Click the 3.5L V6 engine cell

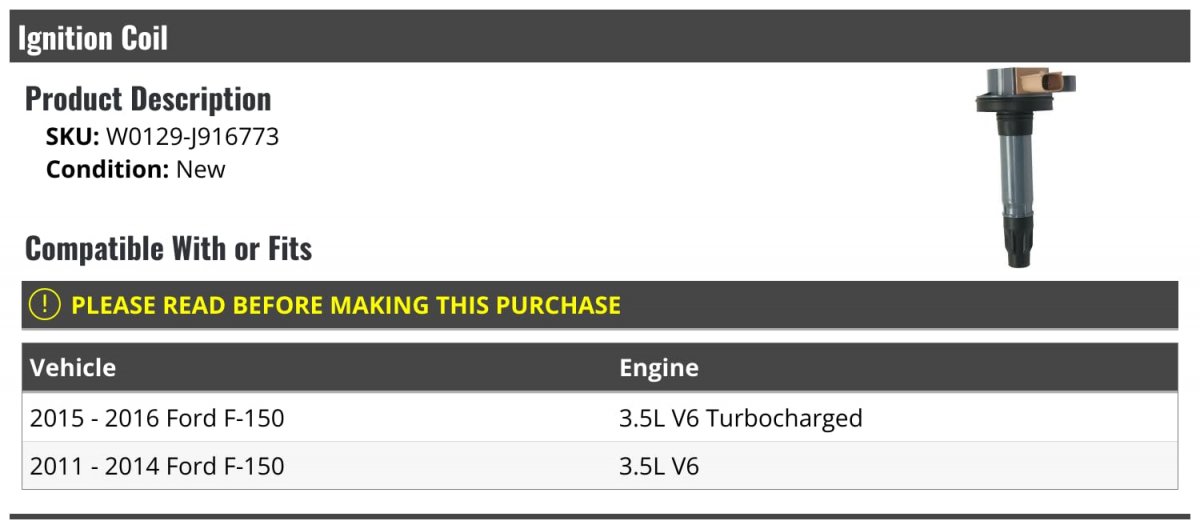[x=659, y=466]
